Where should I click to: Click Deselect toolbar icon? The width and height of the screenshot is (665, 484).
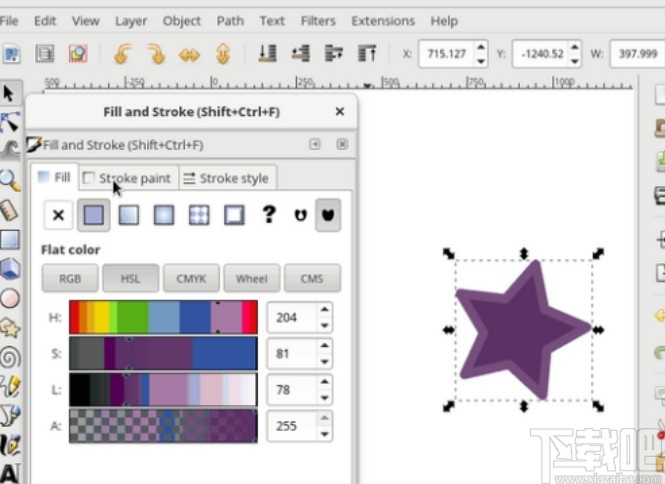[x=78, y=54]
